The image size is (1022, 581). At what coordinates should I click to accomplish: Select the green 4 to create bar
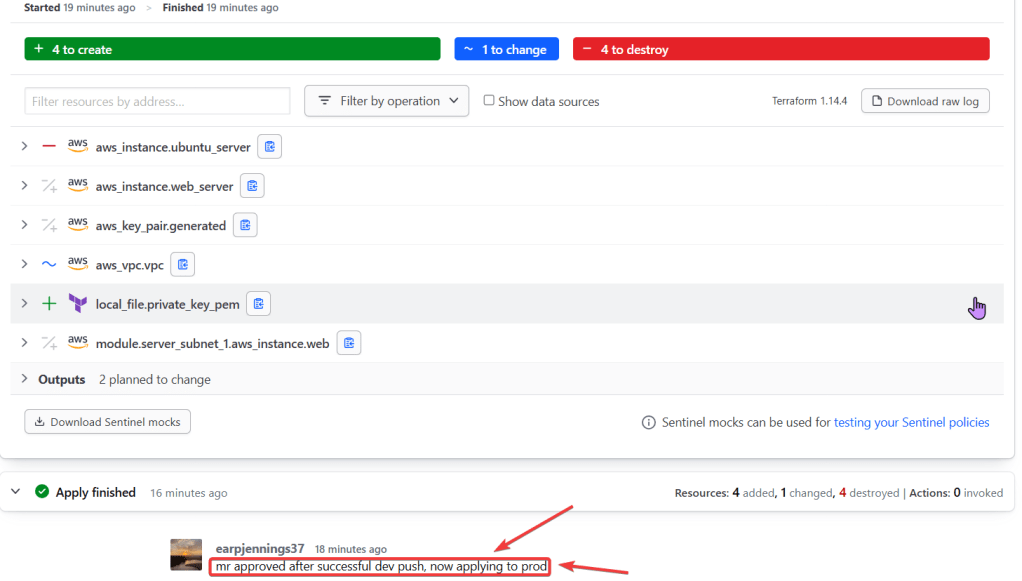(x=232, y=49)
